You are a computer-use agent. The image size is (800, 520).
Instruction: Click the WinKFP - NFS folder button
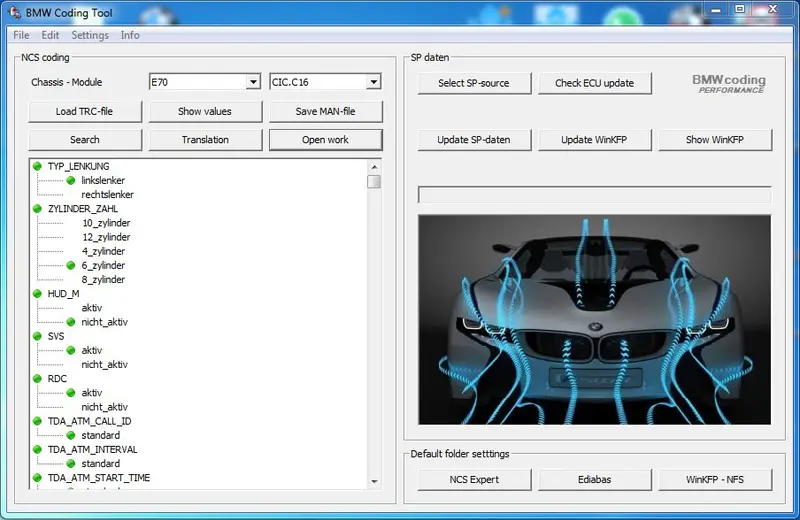click(715, 480)
